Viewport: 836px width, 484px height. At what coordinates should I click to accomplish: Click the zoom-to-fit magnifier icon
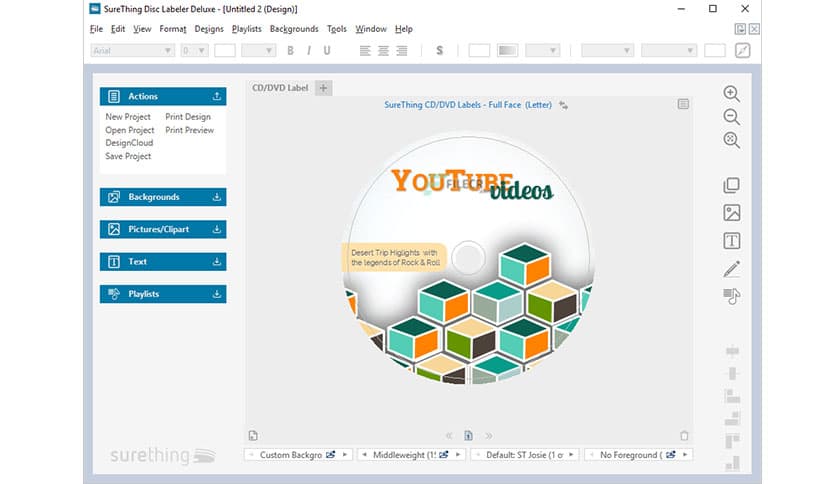coord(732,140)
